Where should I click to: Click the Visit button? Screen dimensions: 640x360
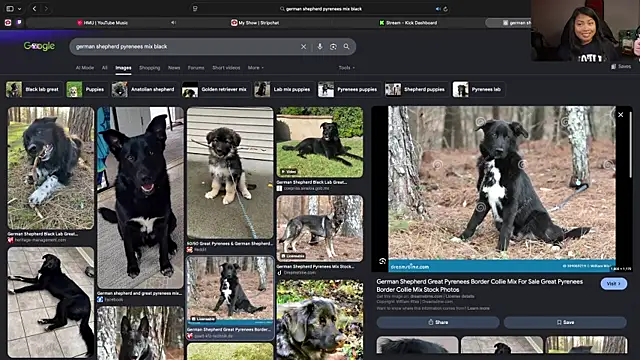click(613, 284)
